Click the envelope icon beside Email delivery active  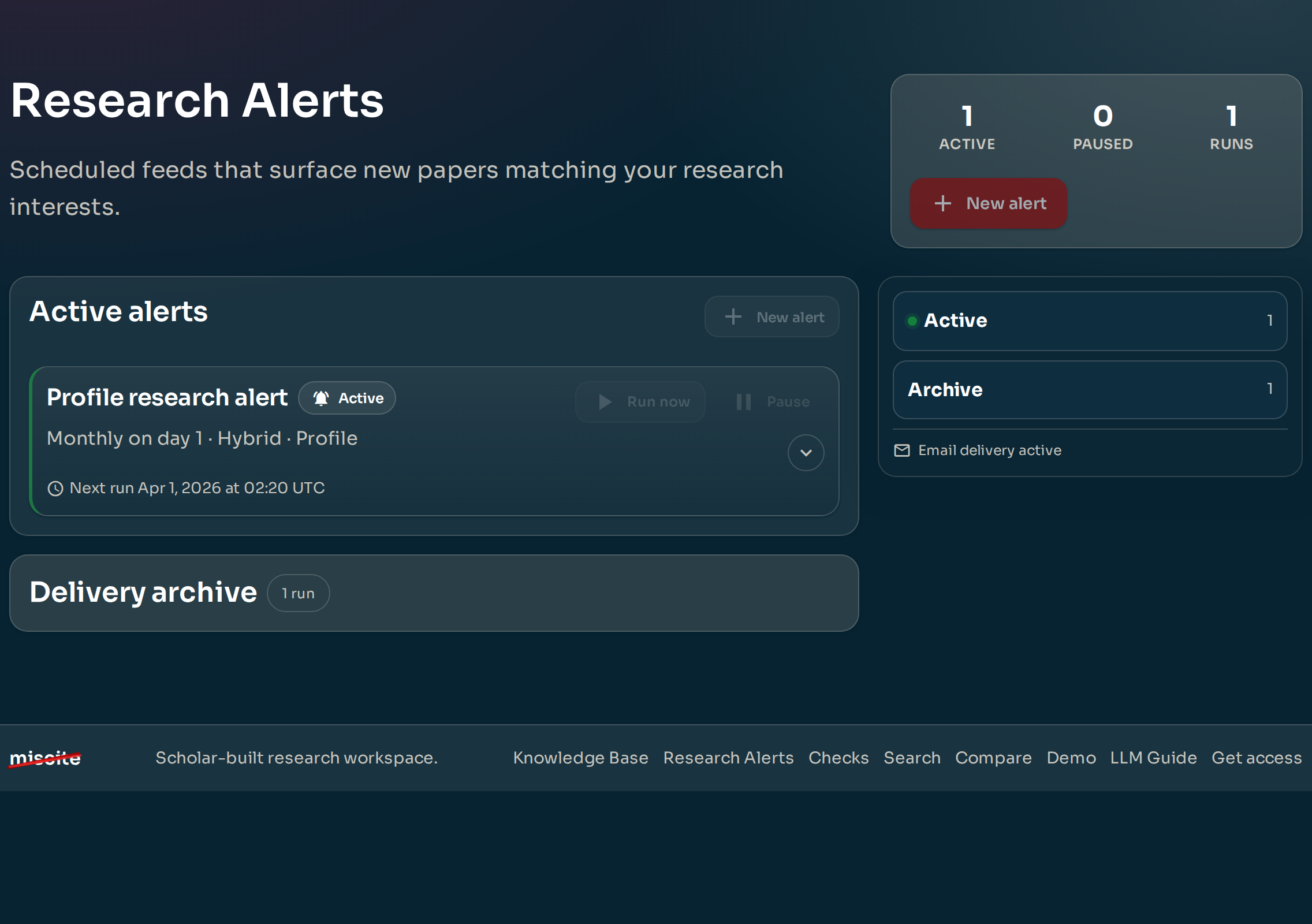coord(903,450)
